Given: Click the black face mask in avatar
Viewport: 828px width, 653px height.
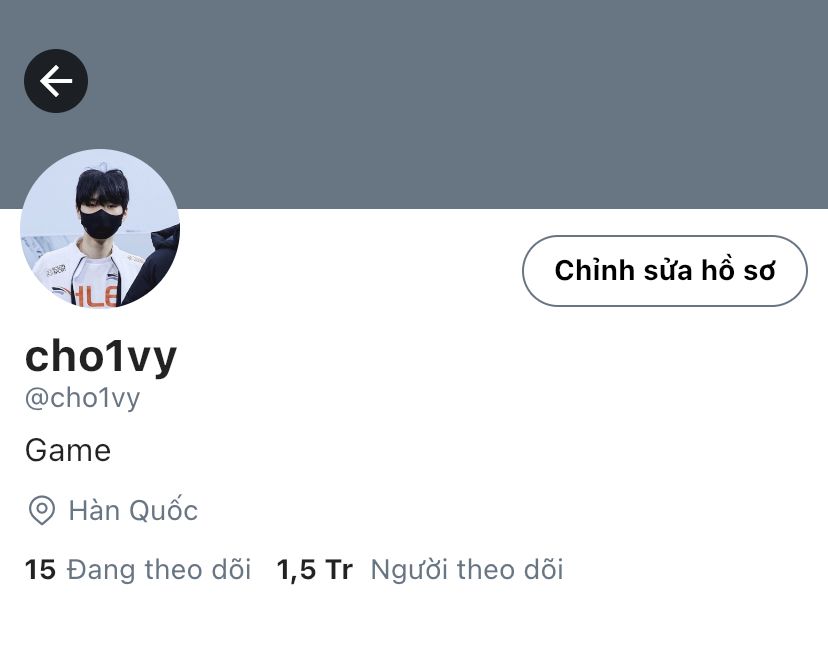Looking at the screenshot, I should pyautogui.click(x=101, y=224).
